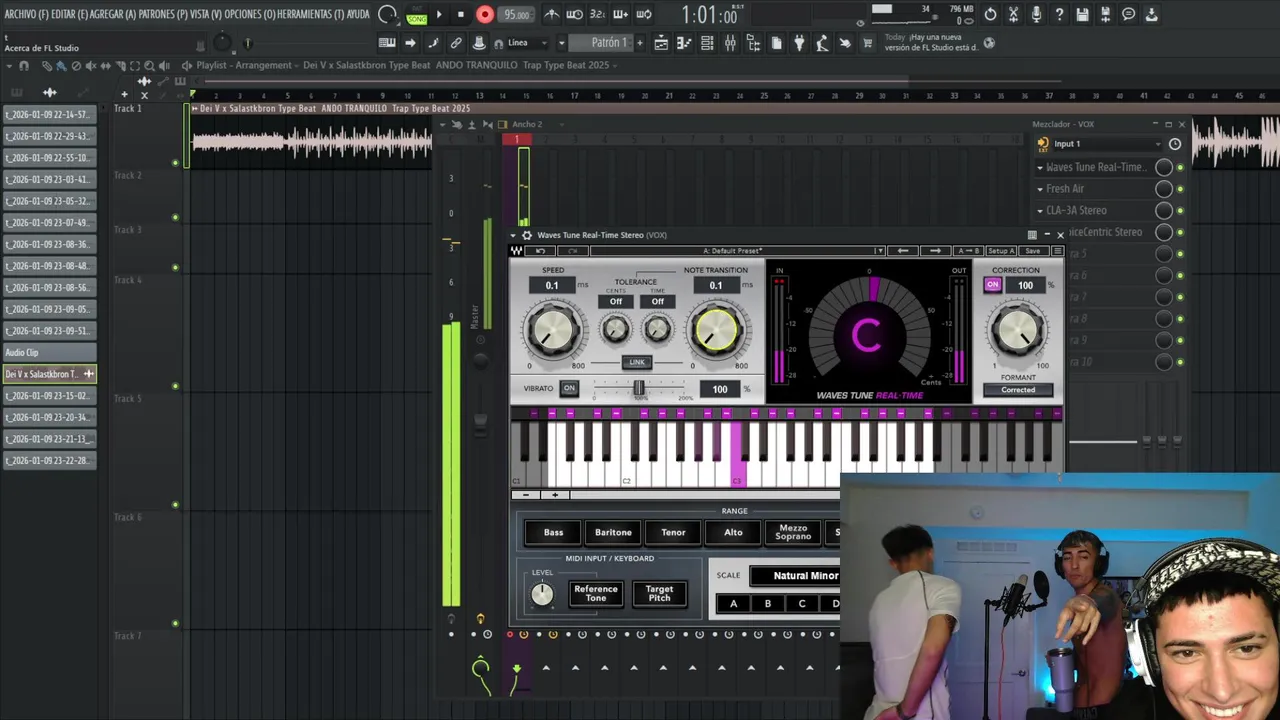Click previous preset arrow in Waves Tune
Screen dimensions: 1280x720
tap(903, 251)
